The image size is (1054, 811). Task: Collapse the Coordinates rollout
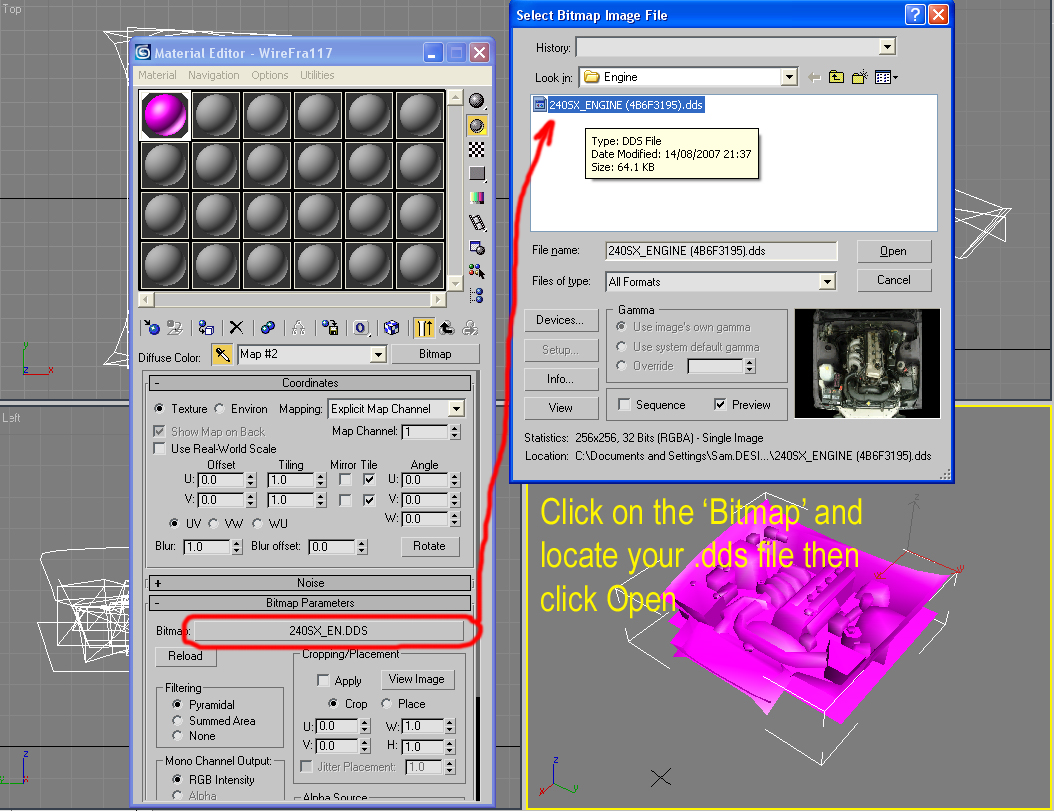pos(310,383)
